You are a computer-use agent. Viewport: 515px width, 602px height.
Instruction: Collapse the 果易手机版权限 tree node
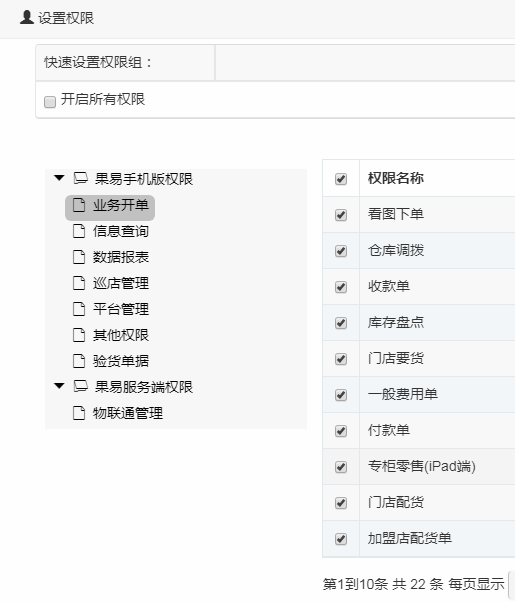(59, 178)
